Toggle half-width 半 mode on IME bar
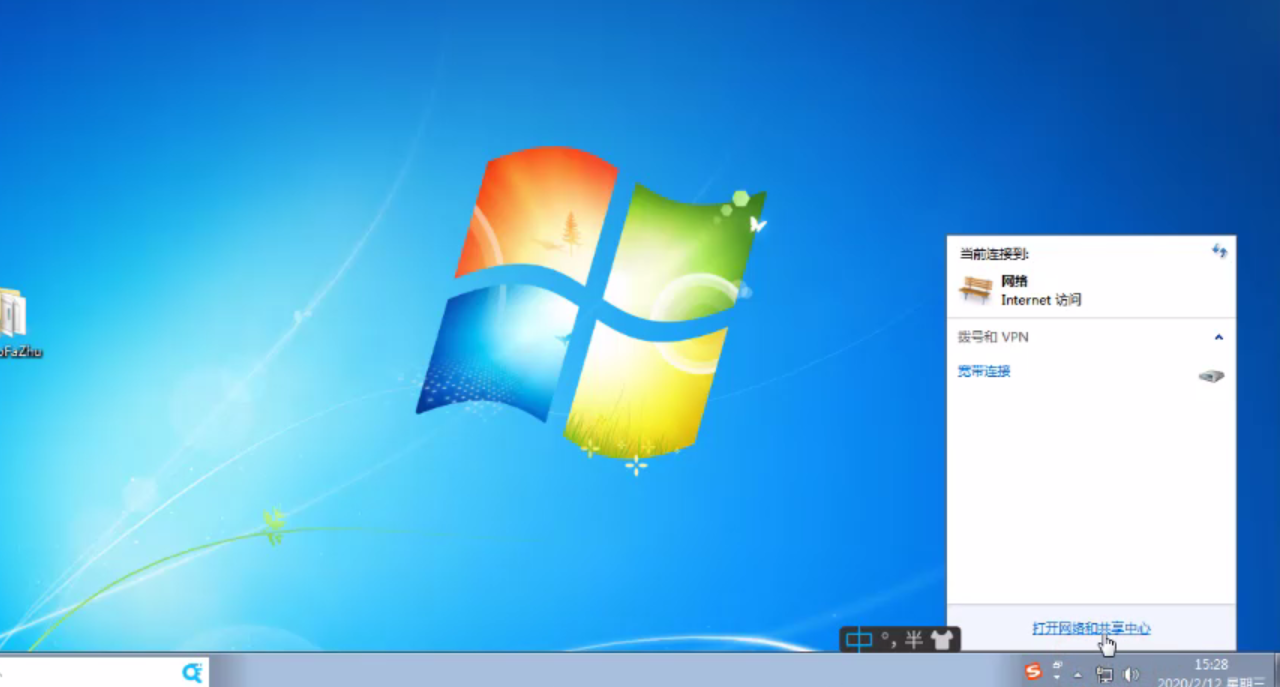The width and height of the screenshot is (1280, 687). [913, 640]
